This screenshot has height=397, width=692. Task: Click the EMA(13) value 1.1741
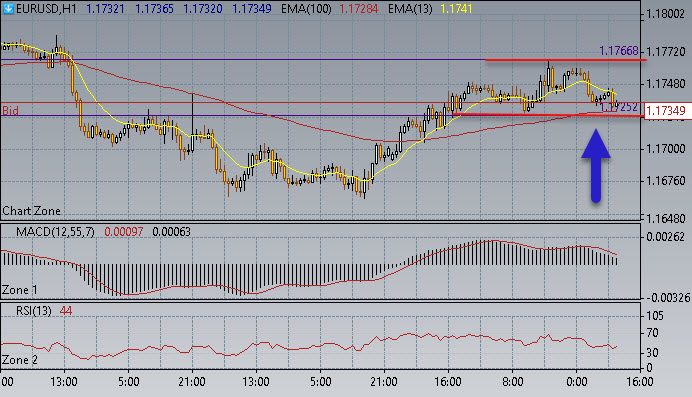456,8
